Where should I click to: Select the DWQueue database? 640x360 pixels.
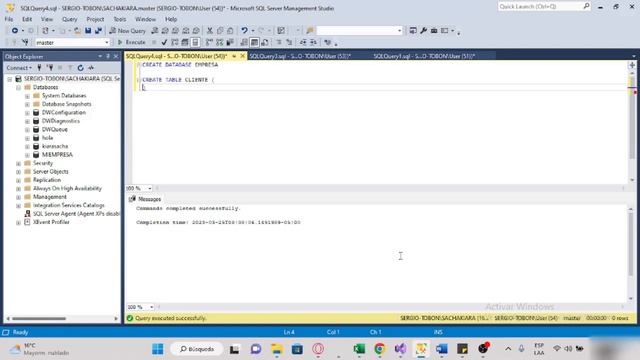point(55,129)
